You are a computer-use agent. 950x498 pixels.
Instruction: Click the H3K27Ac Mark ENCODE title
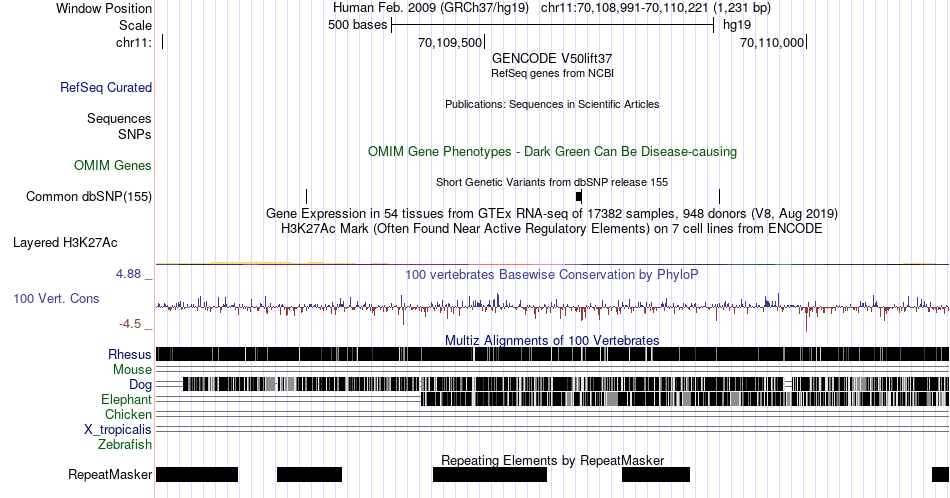pos(552,228)
